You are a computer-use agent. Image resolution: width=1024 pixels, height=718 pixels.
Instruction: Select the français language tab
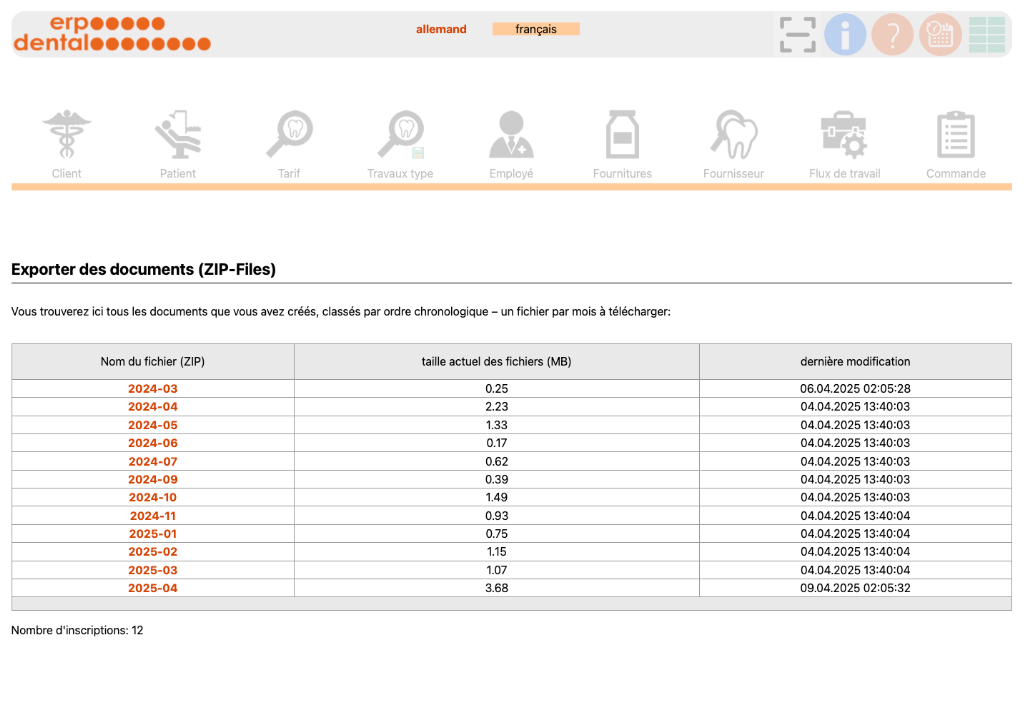[x=536, y=29]
